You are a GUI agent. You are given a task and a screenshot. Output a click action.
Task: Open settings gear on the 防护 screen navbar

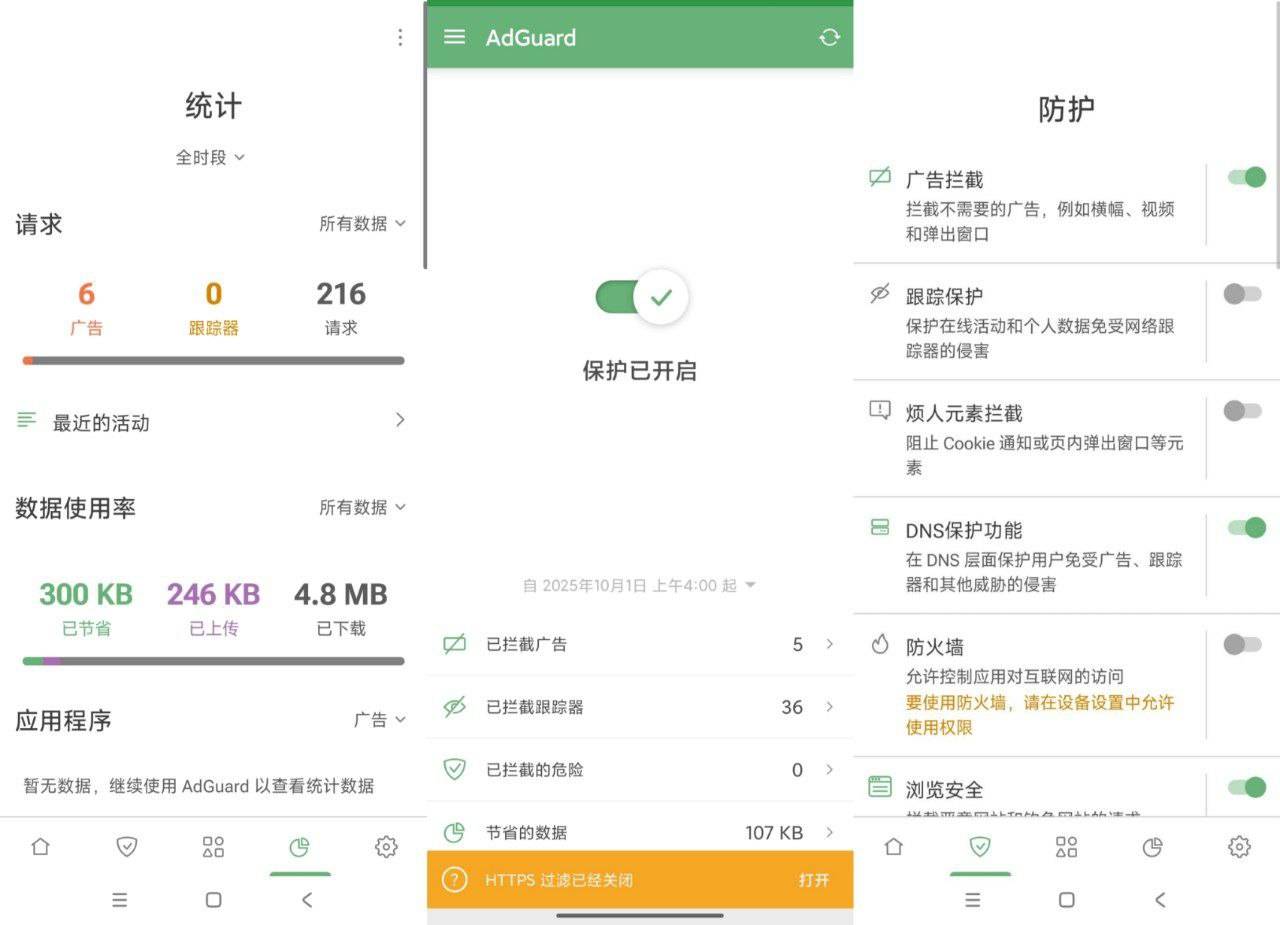[1239, 847]
